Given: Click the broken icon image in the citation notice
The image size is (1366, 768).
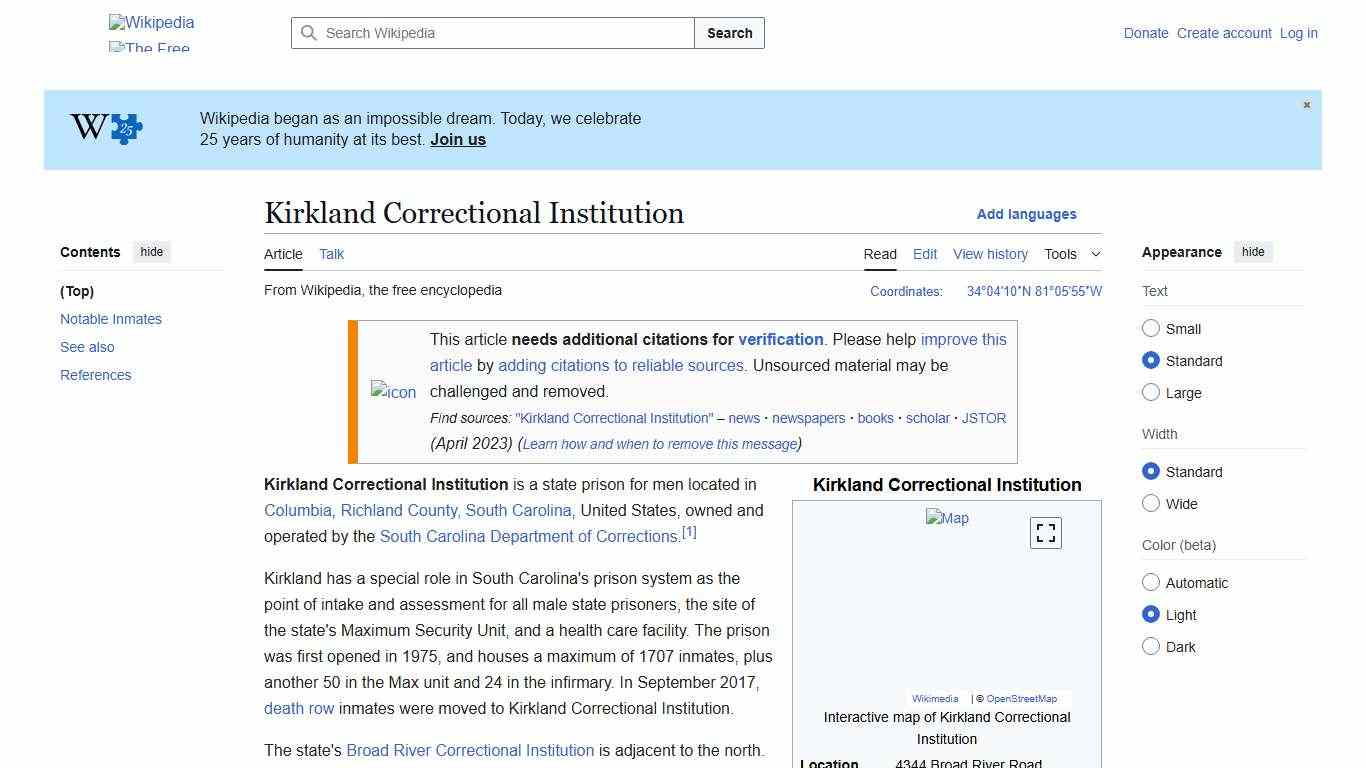Looking at the screenshot, I should click(392, 391).
